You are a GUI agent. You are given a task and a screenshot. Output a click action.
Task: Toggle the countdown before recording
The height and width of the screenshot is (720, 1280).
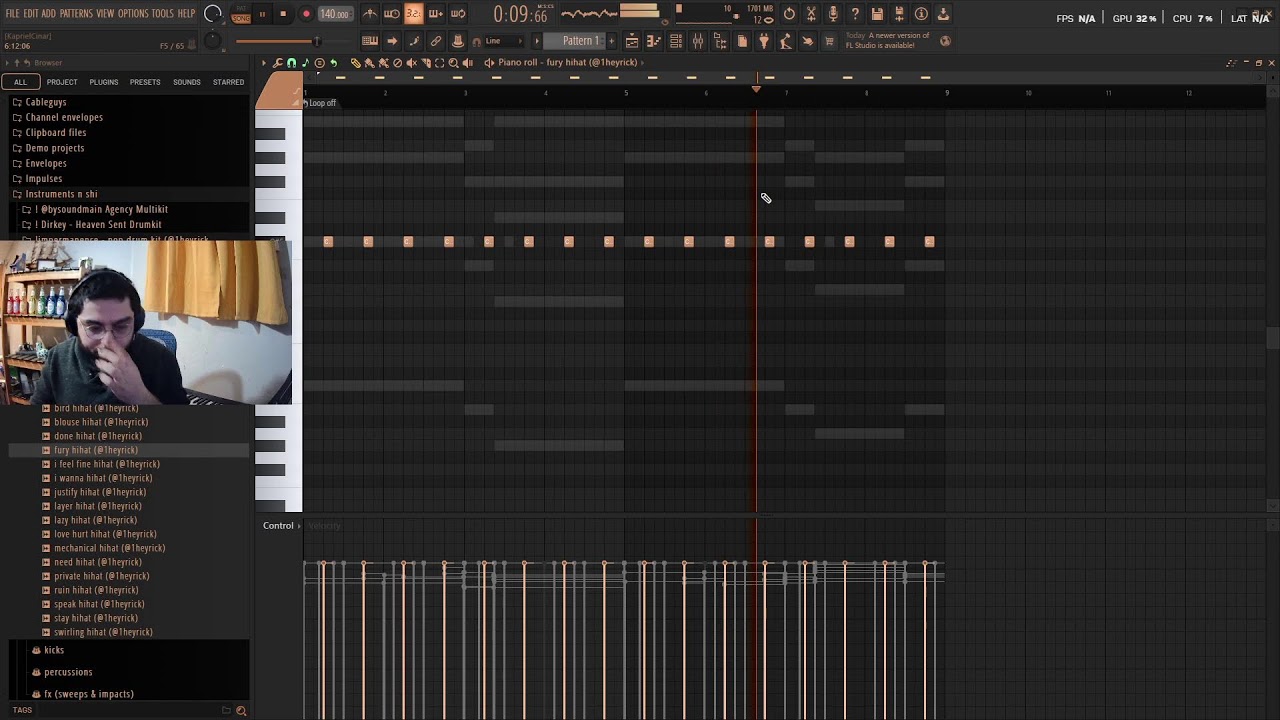click(x=413, y=14)
